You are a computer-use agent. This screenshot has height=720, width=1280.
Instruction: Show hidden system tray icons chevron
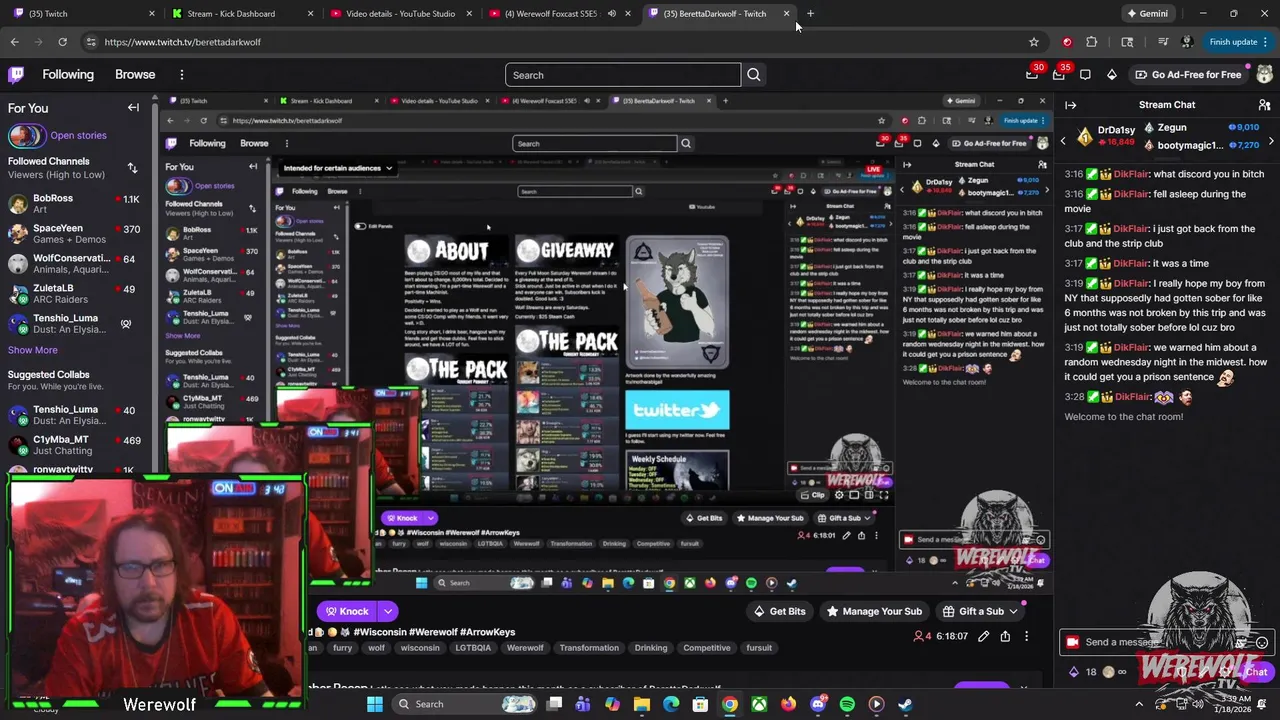[x=1138, y=704]
